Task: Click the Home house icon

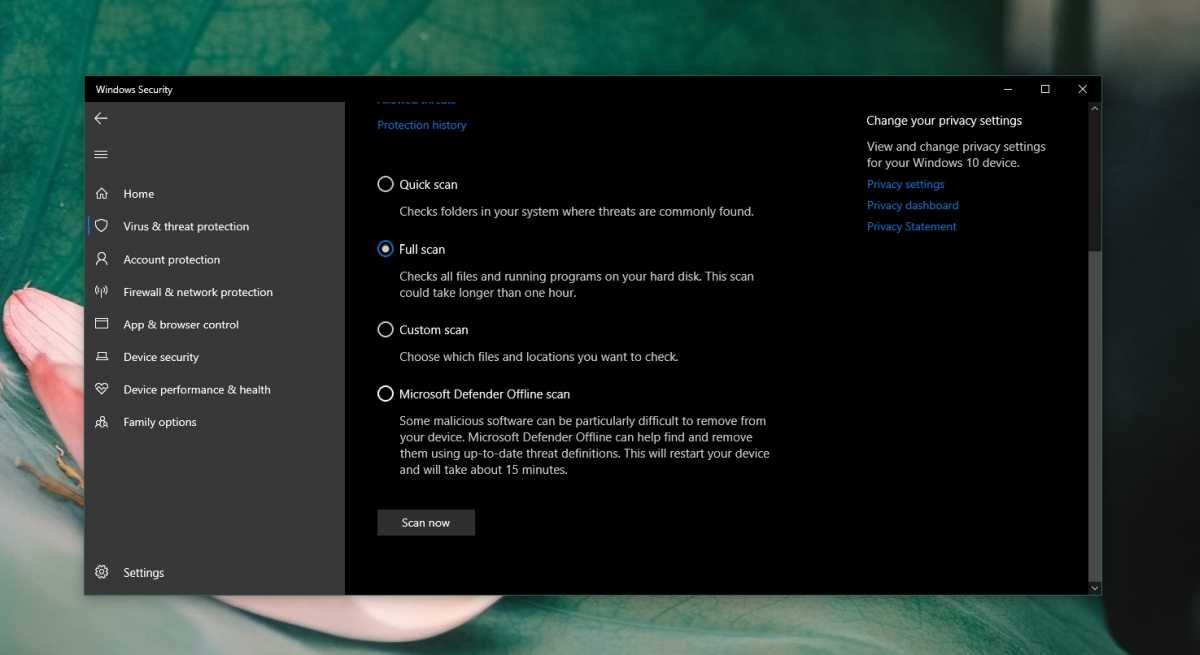Action: point(101,194)
